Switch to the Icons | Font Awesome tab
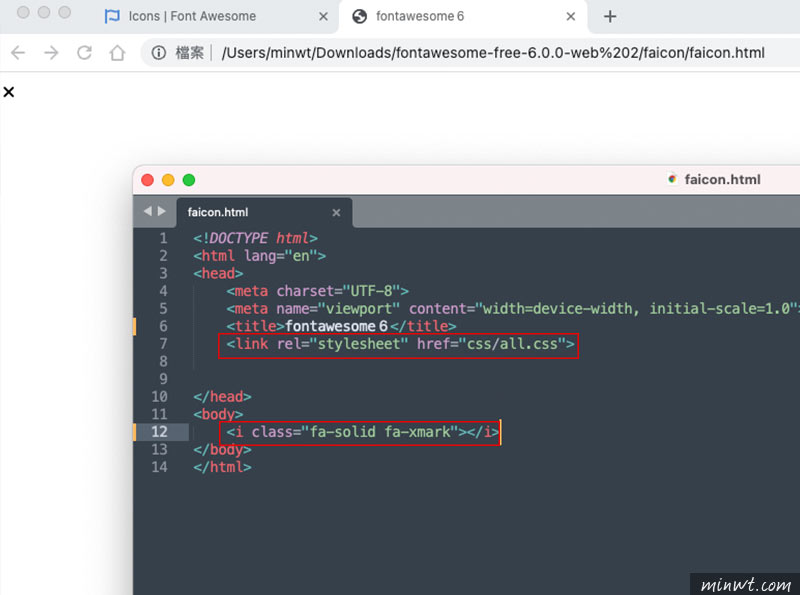Viewport: 800px width, 595px height. pyautogui.click(x=192, y=16)
